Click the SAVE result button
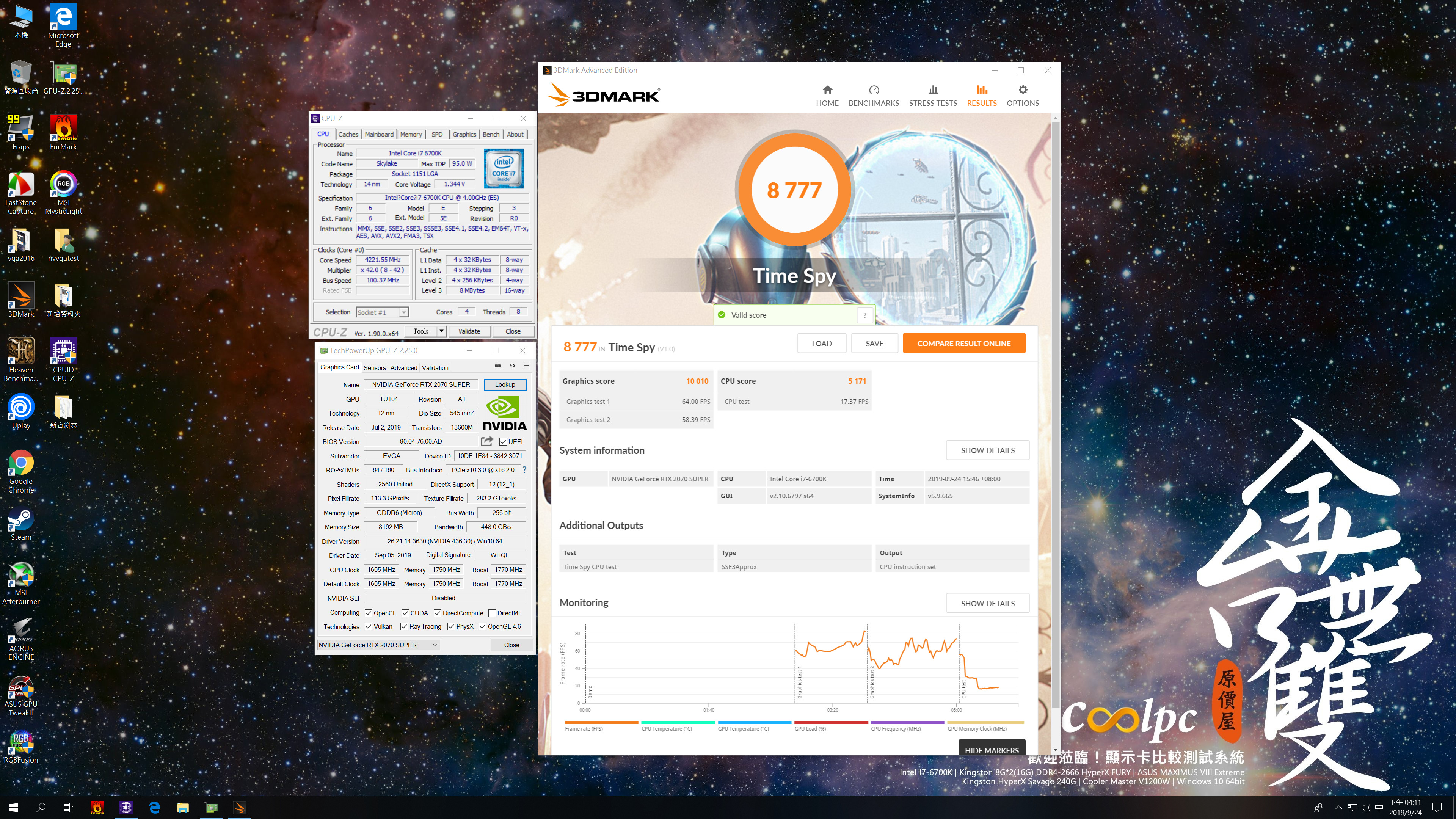Image resolution: width=1456 pixels, height=819 pixels. (x=874, y=343)
